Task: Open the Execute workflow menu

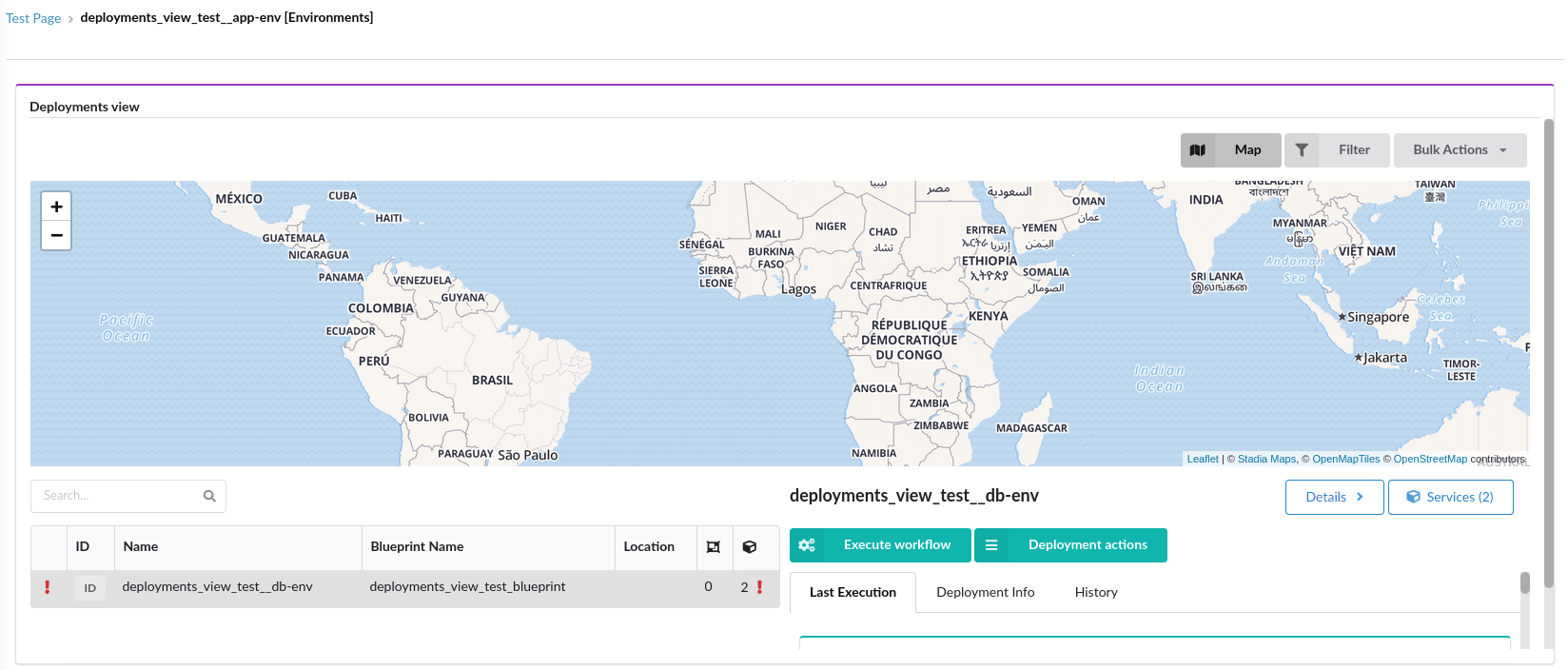Action: pyautogui.click(x=880, y=545)
